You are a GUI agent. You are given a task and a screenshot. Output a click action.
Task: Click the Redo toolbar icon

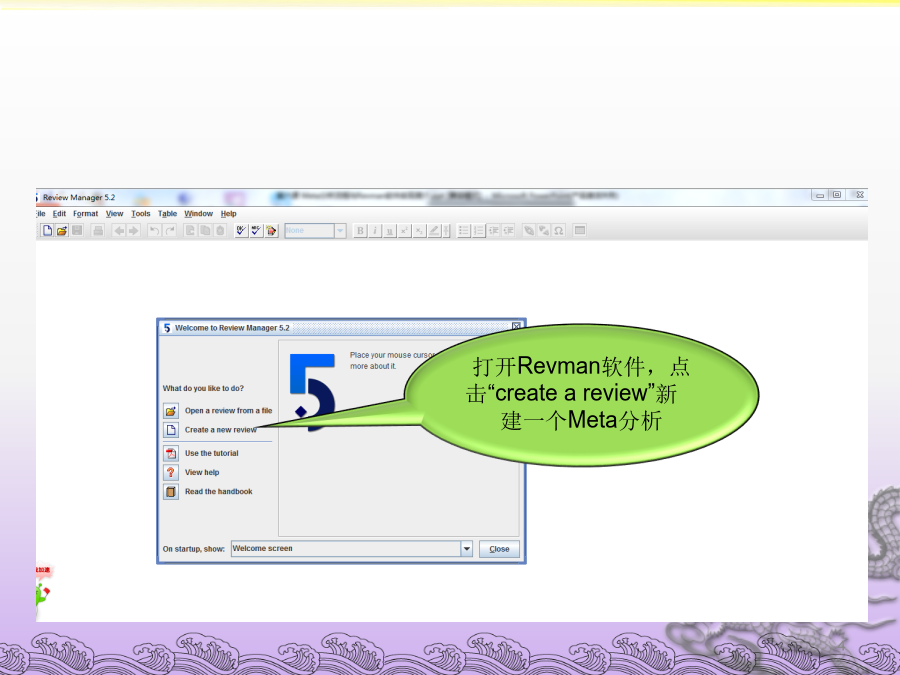click(x=169, y=231)
